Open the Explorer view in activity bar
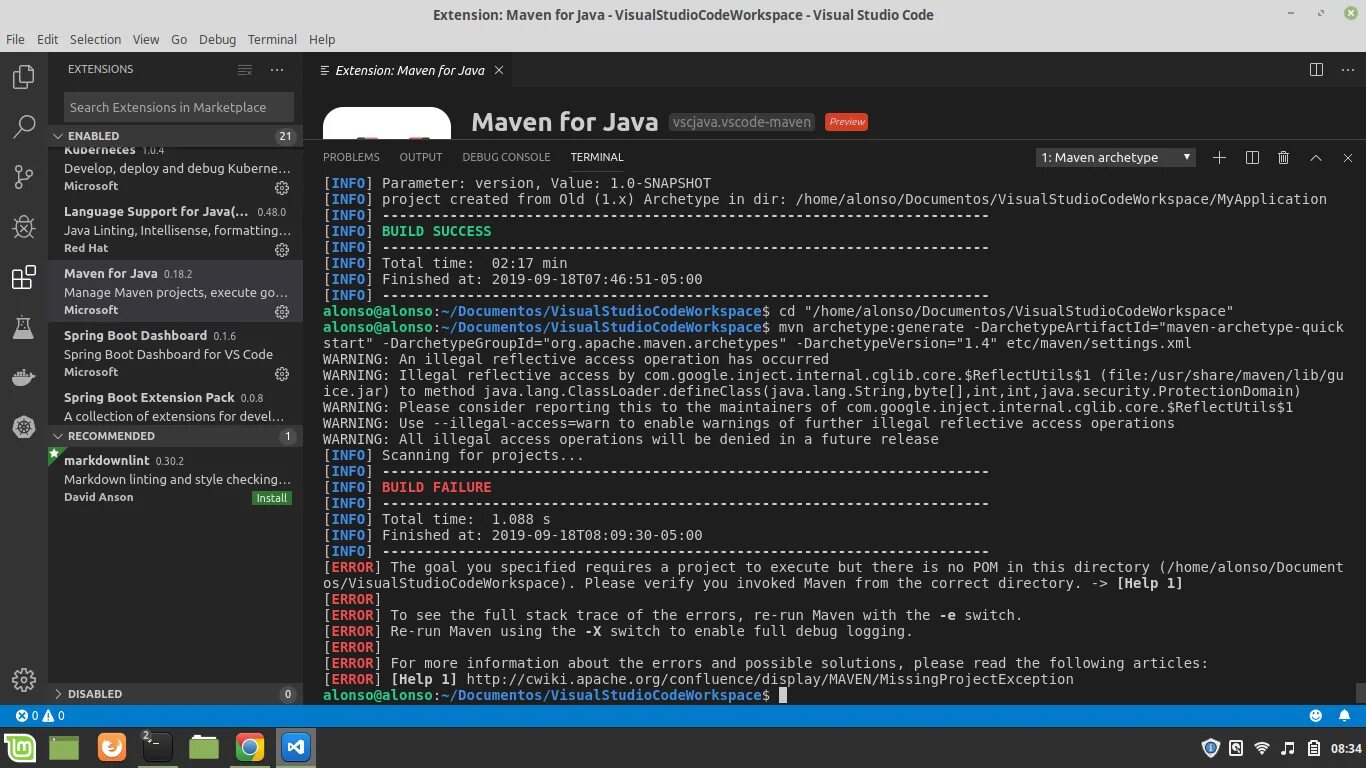Viewport: 1366px width, 768px height. (23, 77)
